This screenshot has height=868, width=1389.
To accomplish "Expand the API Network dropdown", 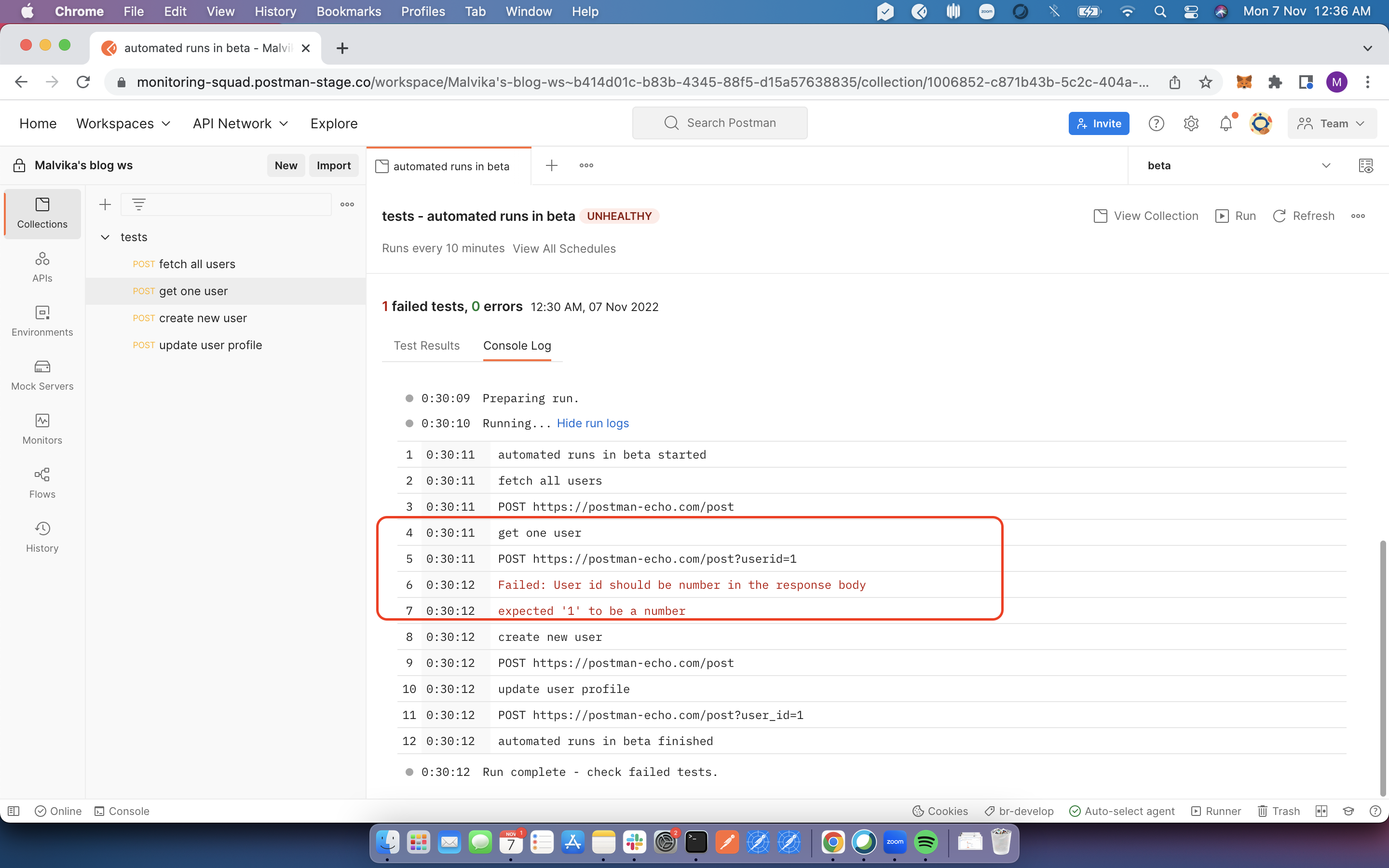I will click(241, 123).
